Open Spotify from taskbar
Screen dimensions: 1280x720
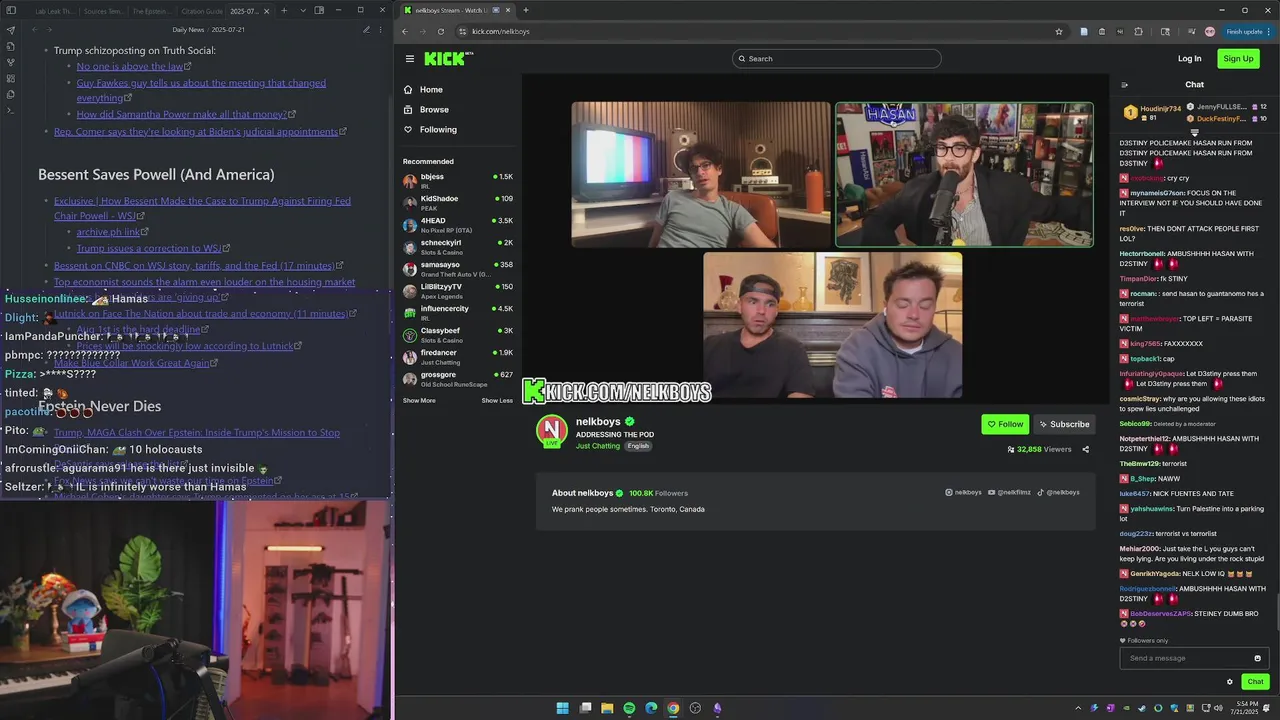[629, 708]
